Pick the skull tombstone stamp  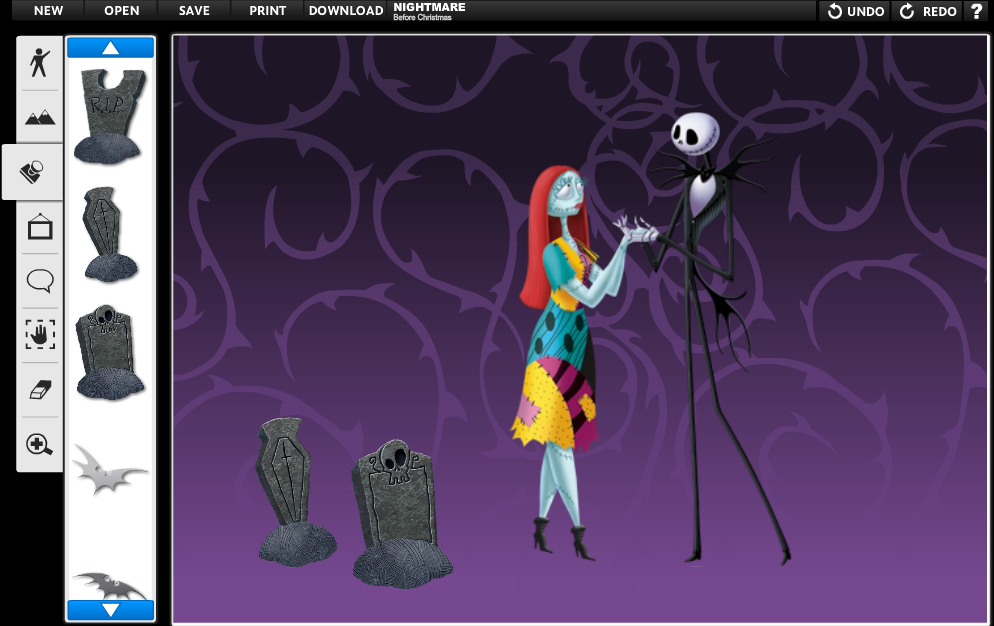[x=109, y=352]
